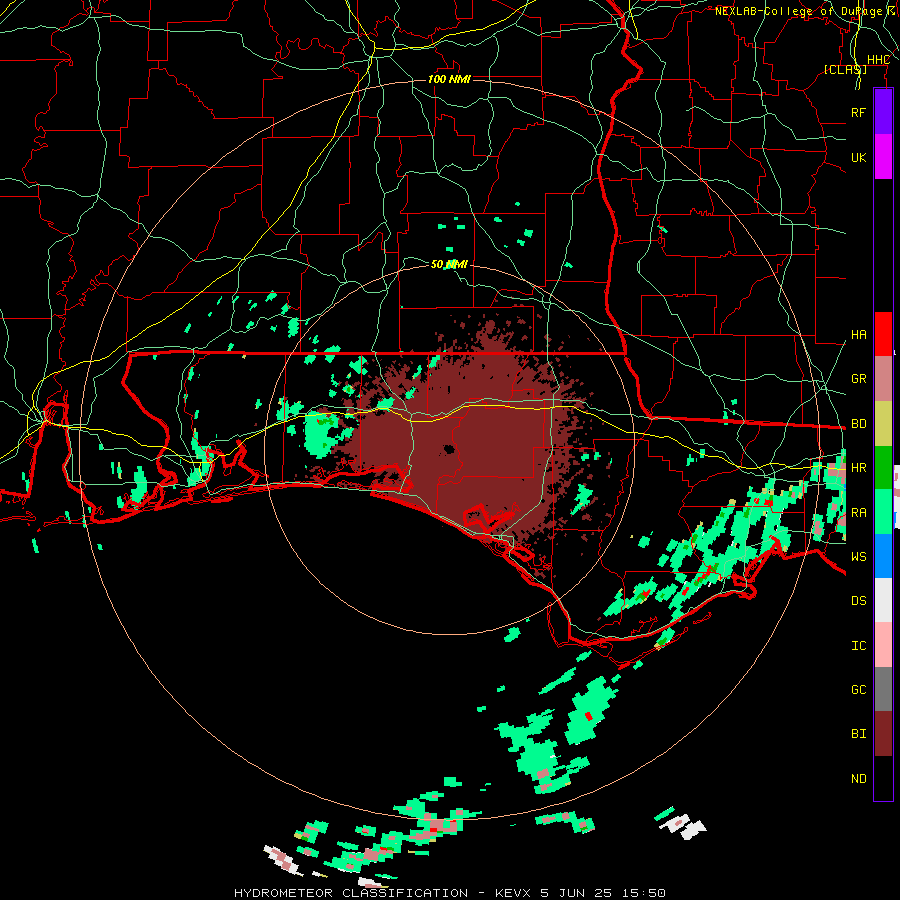Click the 50 NMI range ring label

449,264
